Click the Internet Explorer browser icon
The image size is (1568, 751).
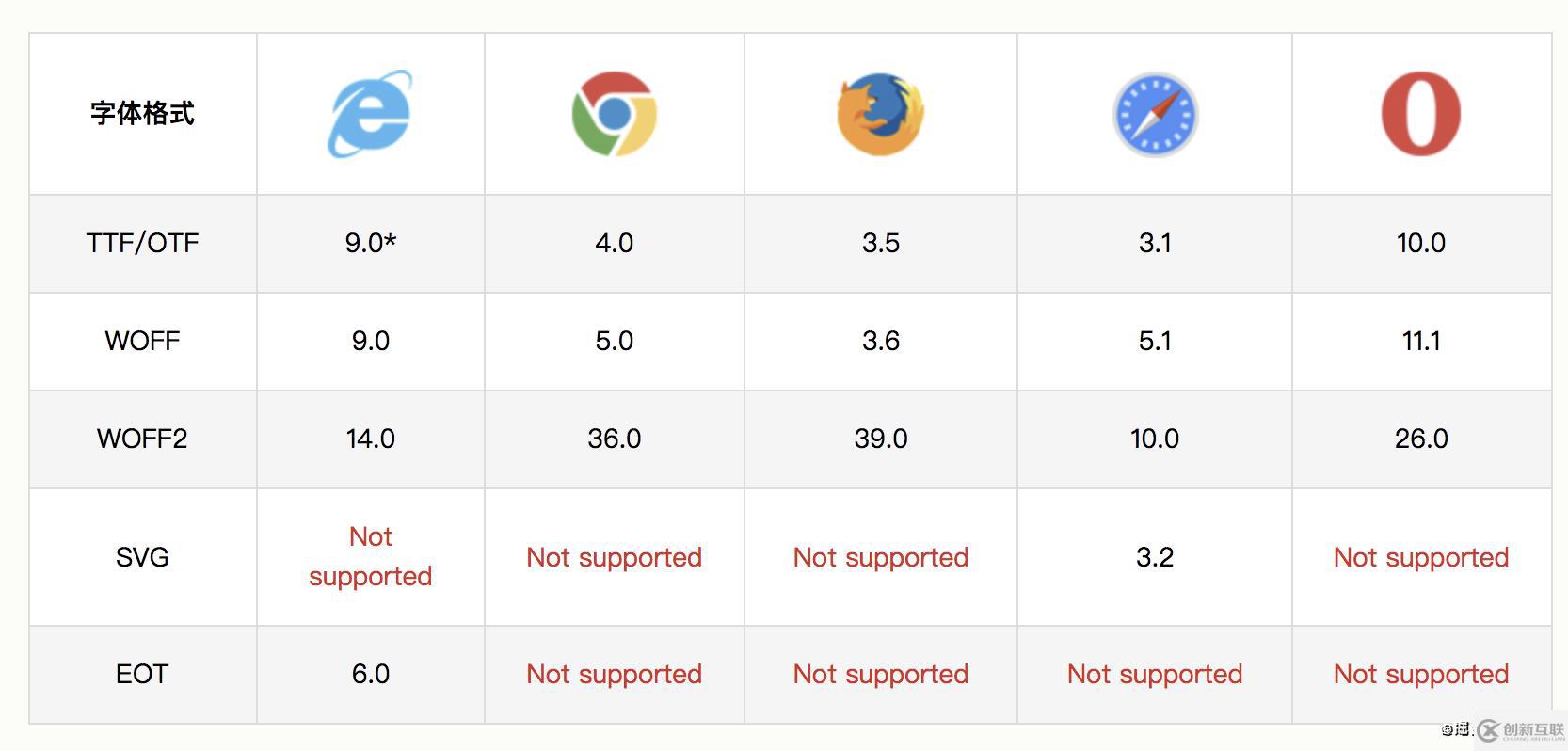(369, 114)
